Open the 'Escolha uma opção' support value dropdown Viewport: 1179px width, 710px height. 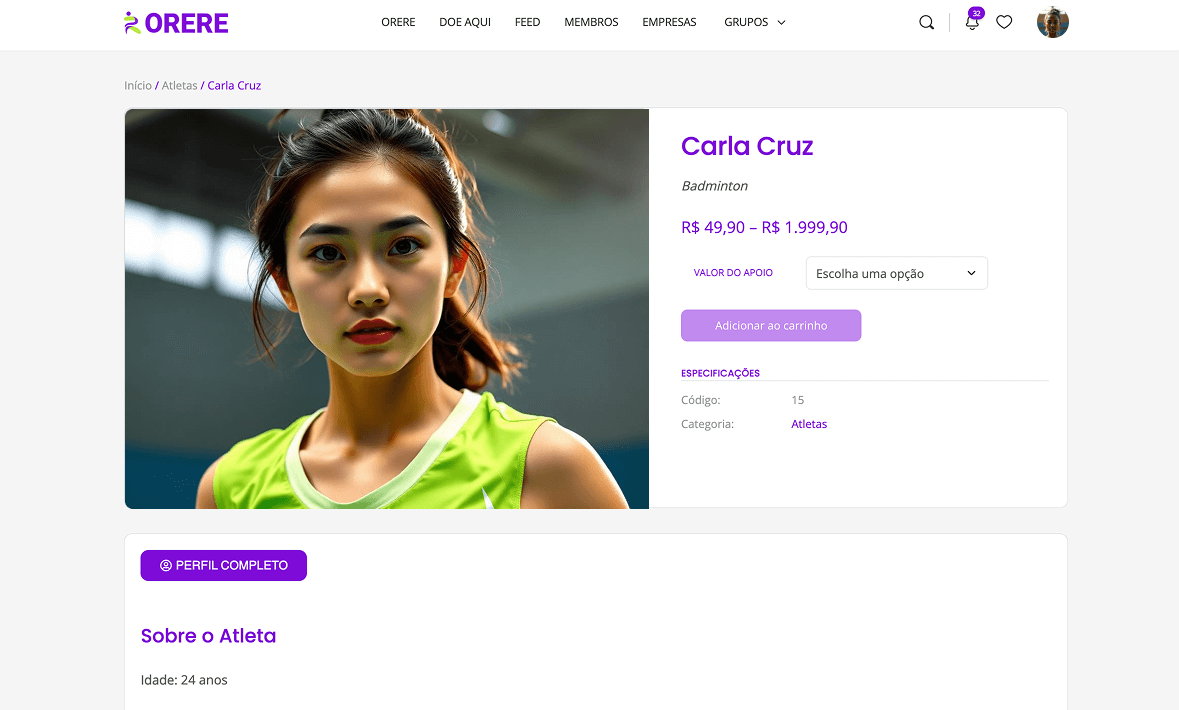(896, 273)
